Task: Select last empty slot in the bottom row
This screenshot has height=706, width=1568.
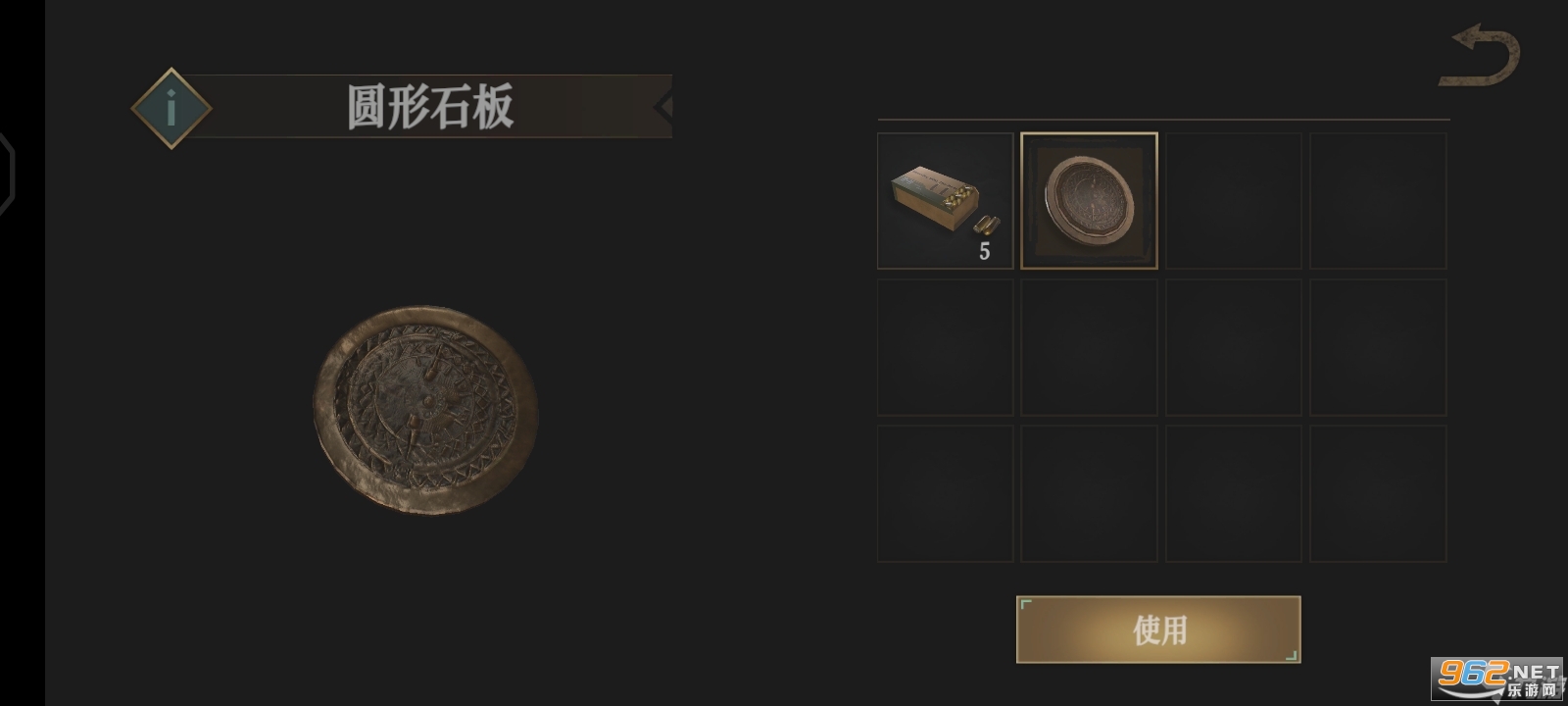Action: pyautogui.click(x=1378, y=493)
